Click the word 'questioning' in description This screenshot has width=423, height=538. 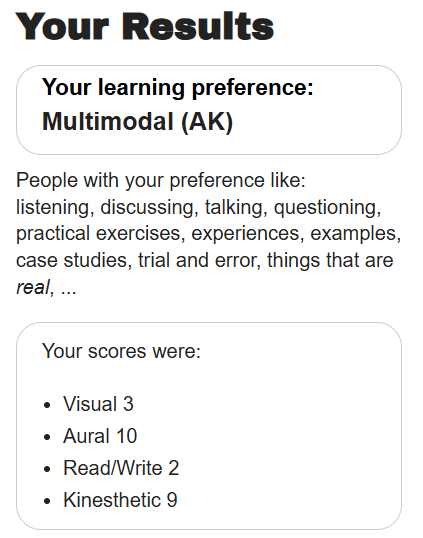[327, 208]
